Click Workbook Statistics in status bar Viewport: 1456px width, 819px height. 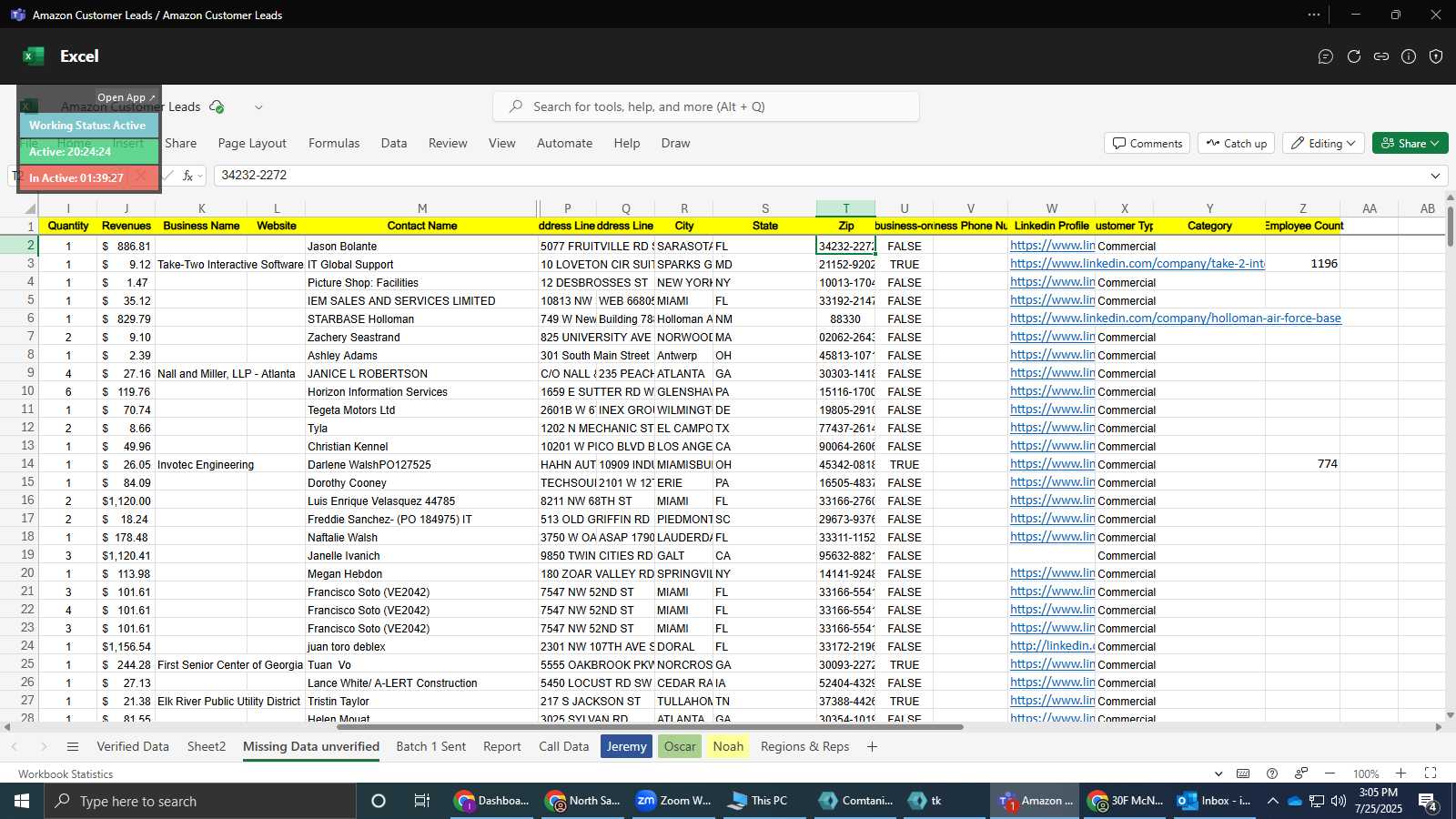(x=66, y=773)
